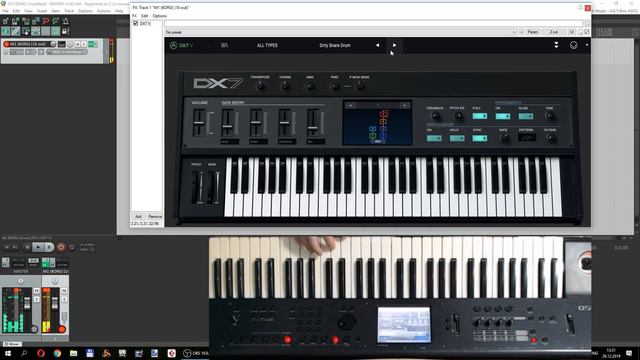Click the 2 out routing button
Viewport: 640px width, 360px height.
[x=554, y=32]
